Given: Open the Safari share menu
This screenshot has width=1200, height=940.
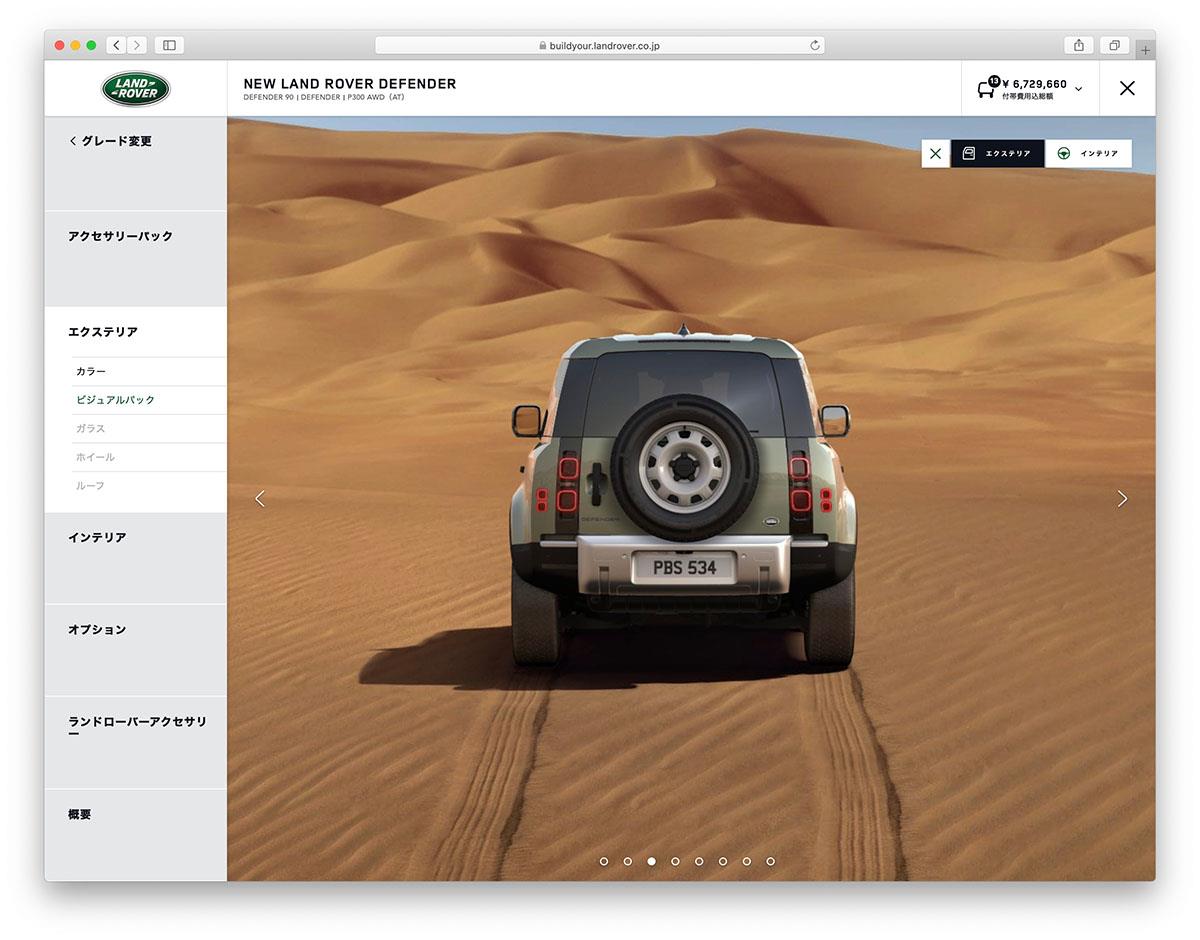Looking at the screenshot, I should click(x=1079, y=45).
